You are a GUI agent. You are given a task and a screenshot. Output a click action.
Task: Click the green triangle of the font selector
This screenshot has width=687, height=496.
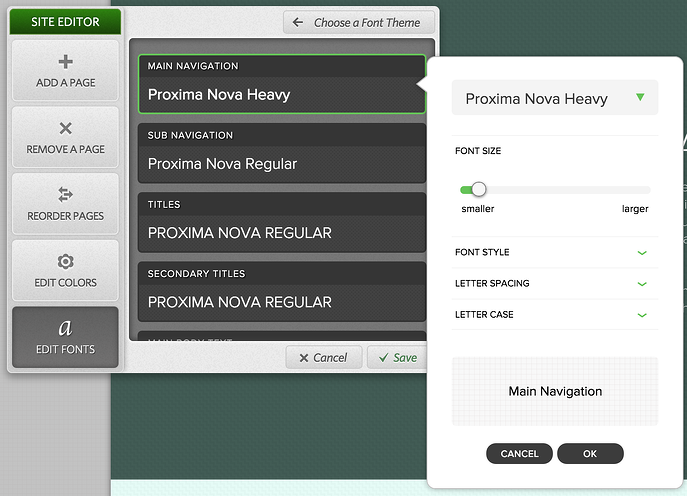[x=640, y=97]
